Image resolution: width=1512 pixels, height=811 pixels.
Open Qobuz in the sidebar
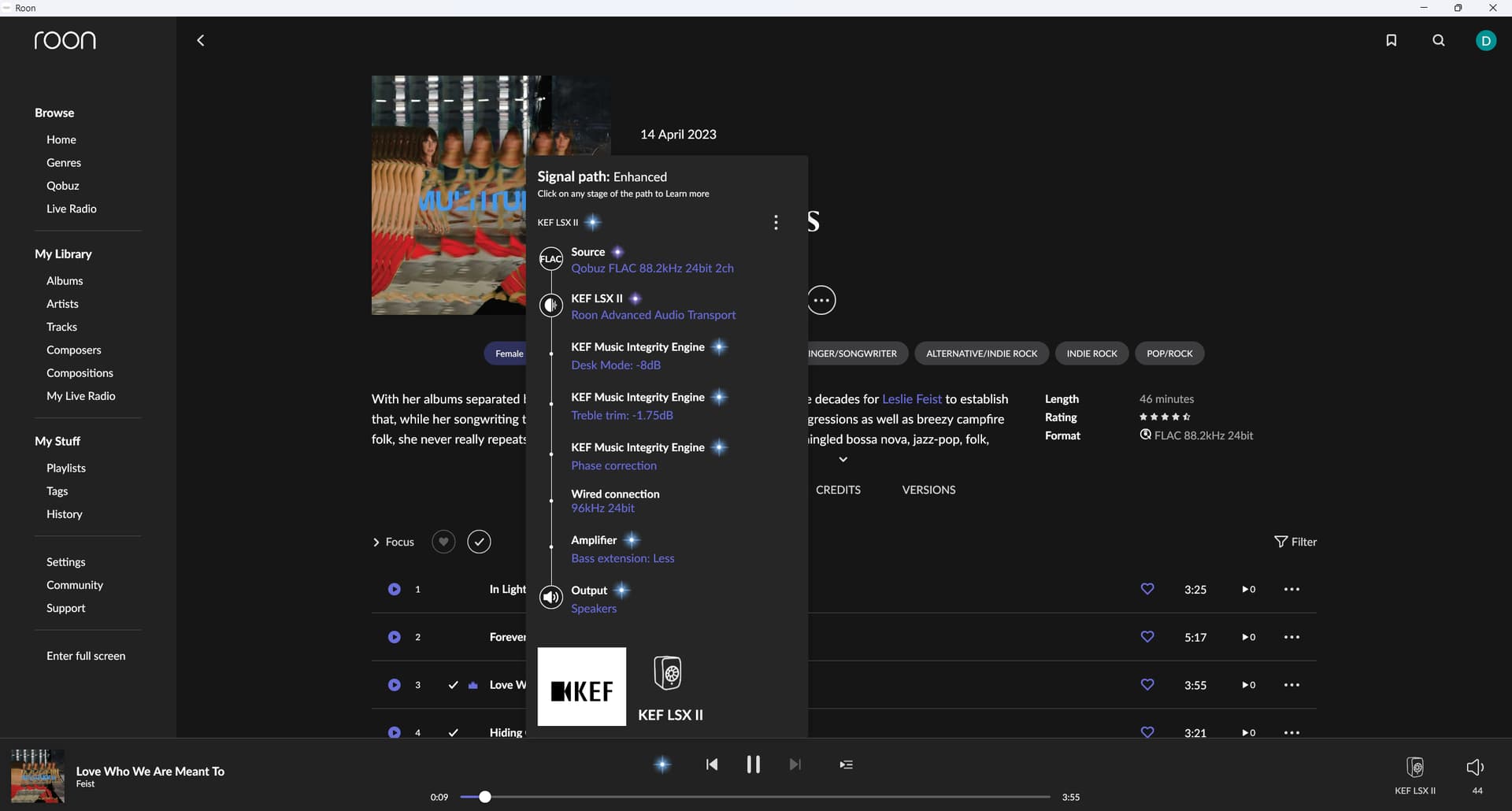pyautogui.click(x=63, y=186)
